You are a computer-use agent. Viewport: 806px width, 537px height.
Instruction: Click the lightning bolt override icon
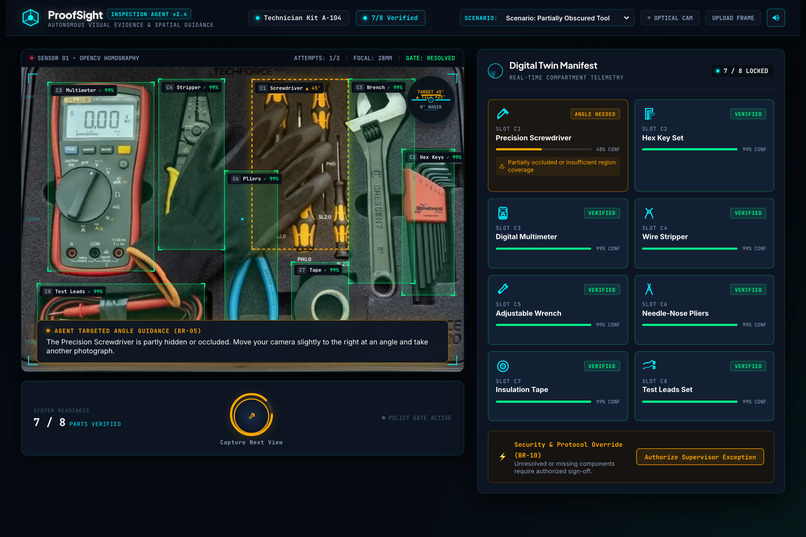pos(502,456)
